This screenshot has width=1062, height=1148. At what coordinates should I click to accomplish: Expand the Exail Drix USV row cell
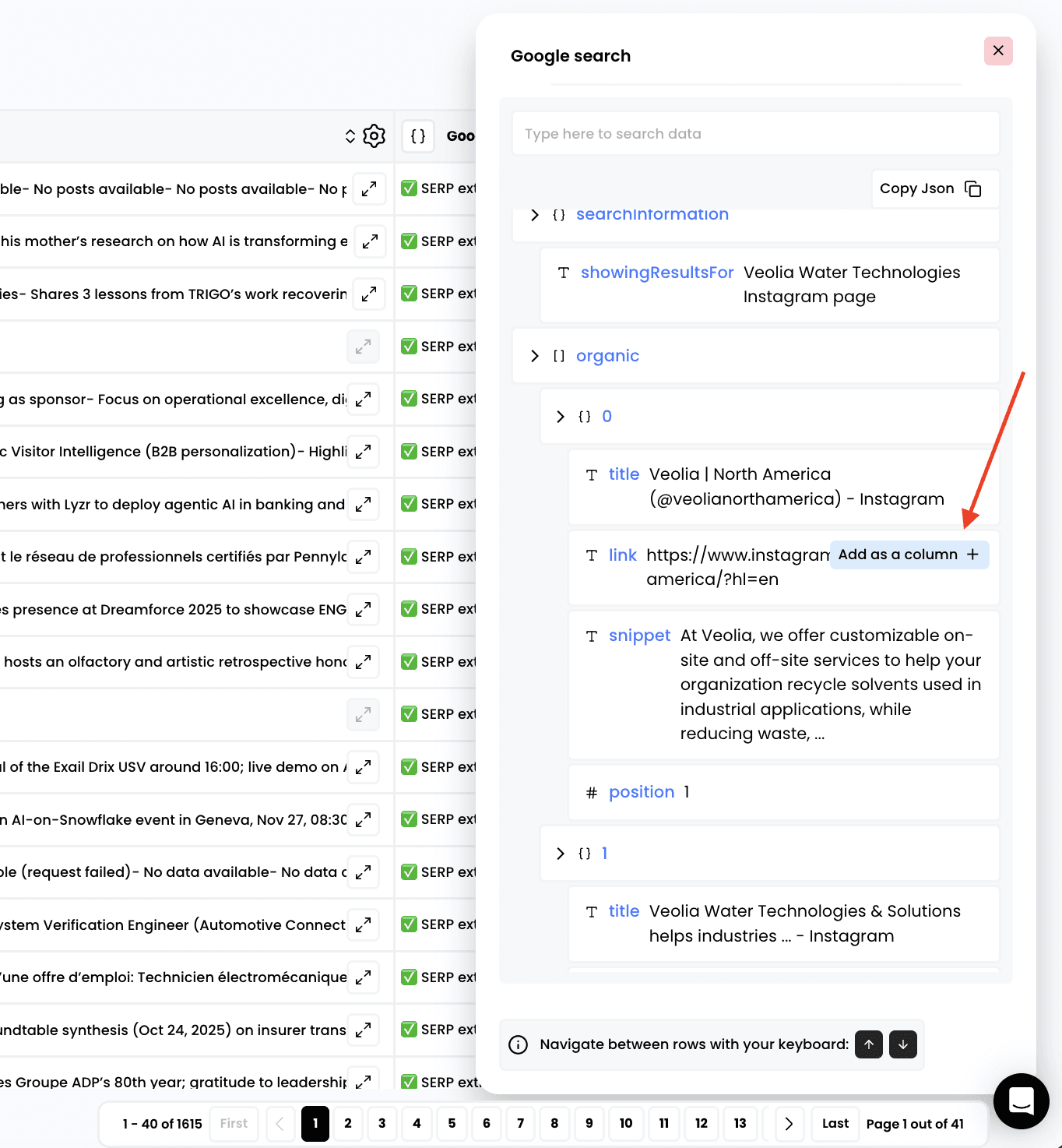click(x=363, y=767)
